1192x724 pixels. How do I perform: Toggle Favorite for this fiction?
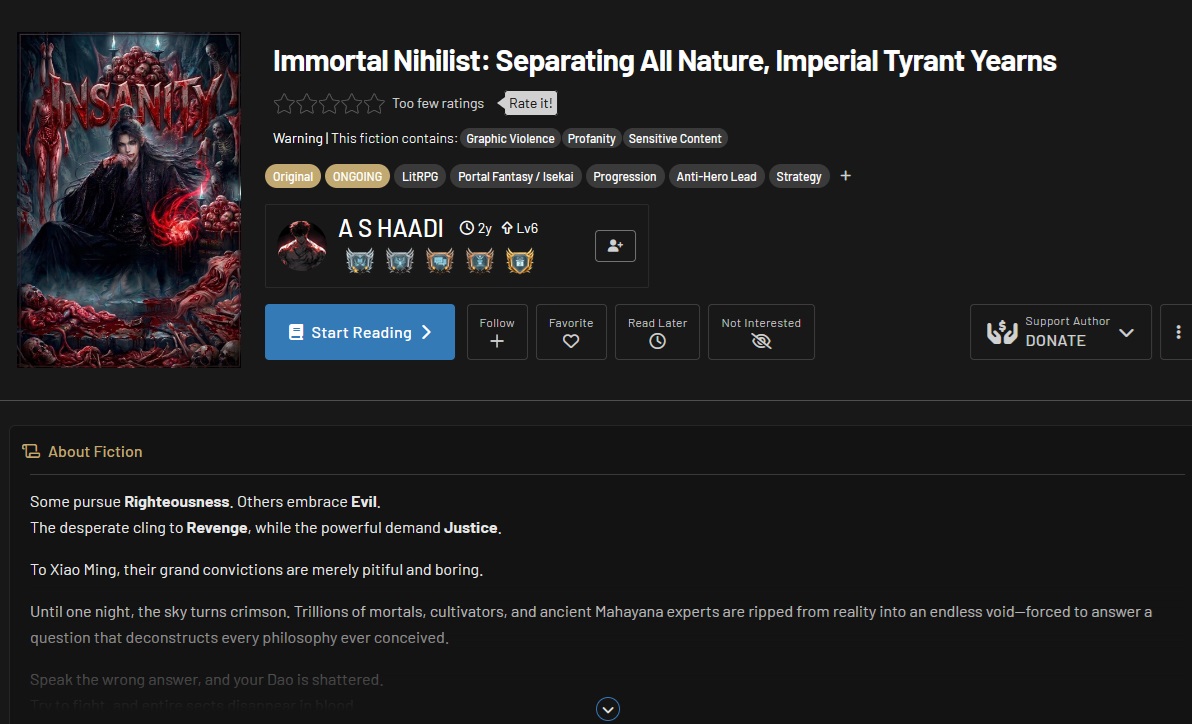click(x=571, y=332)
